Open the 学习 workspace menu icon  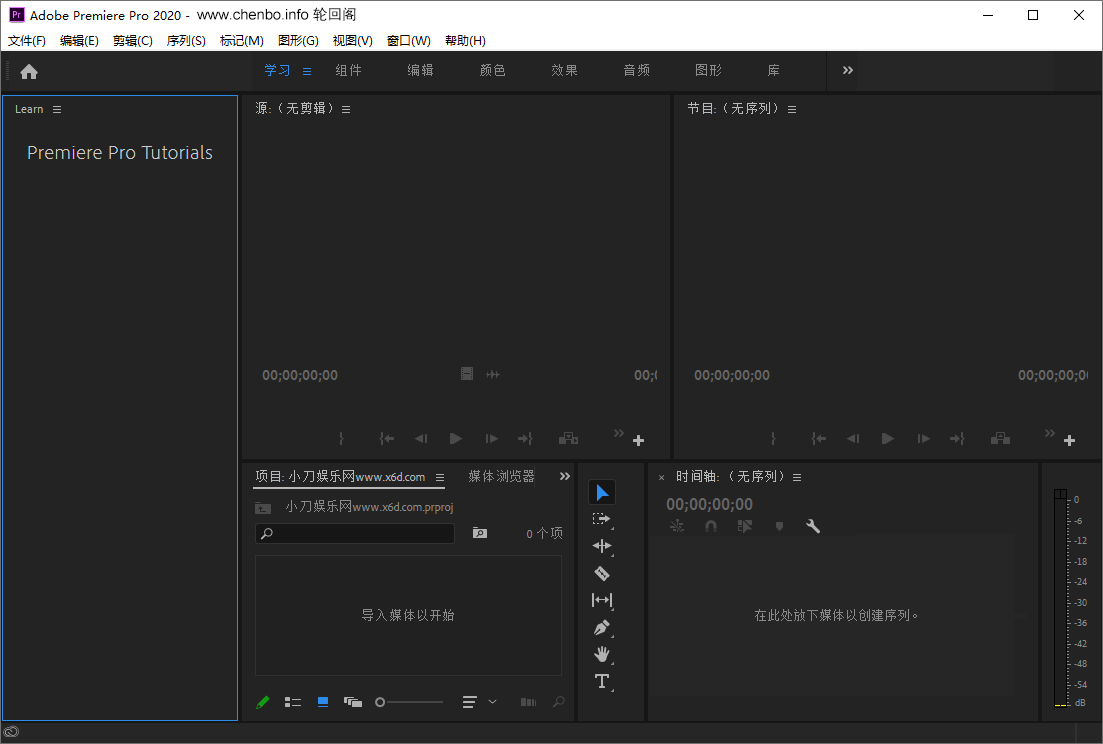[307, 72]
